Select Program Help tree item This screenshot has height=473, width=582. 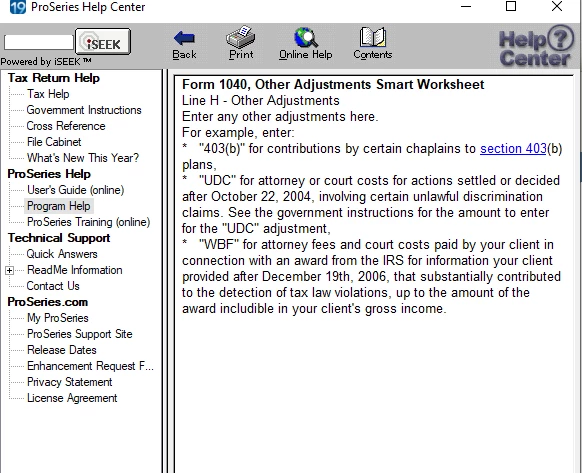coord(59,206)
